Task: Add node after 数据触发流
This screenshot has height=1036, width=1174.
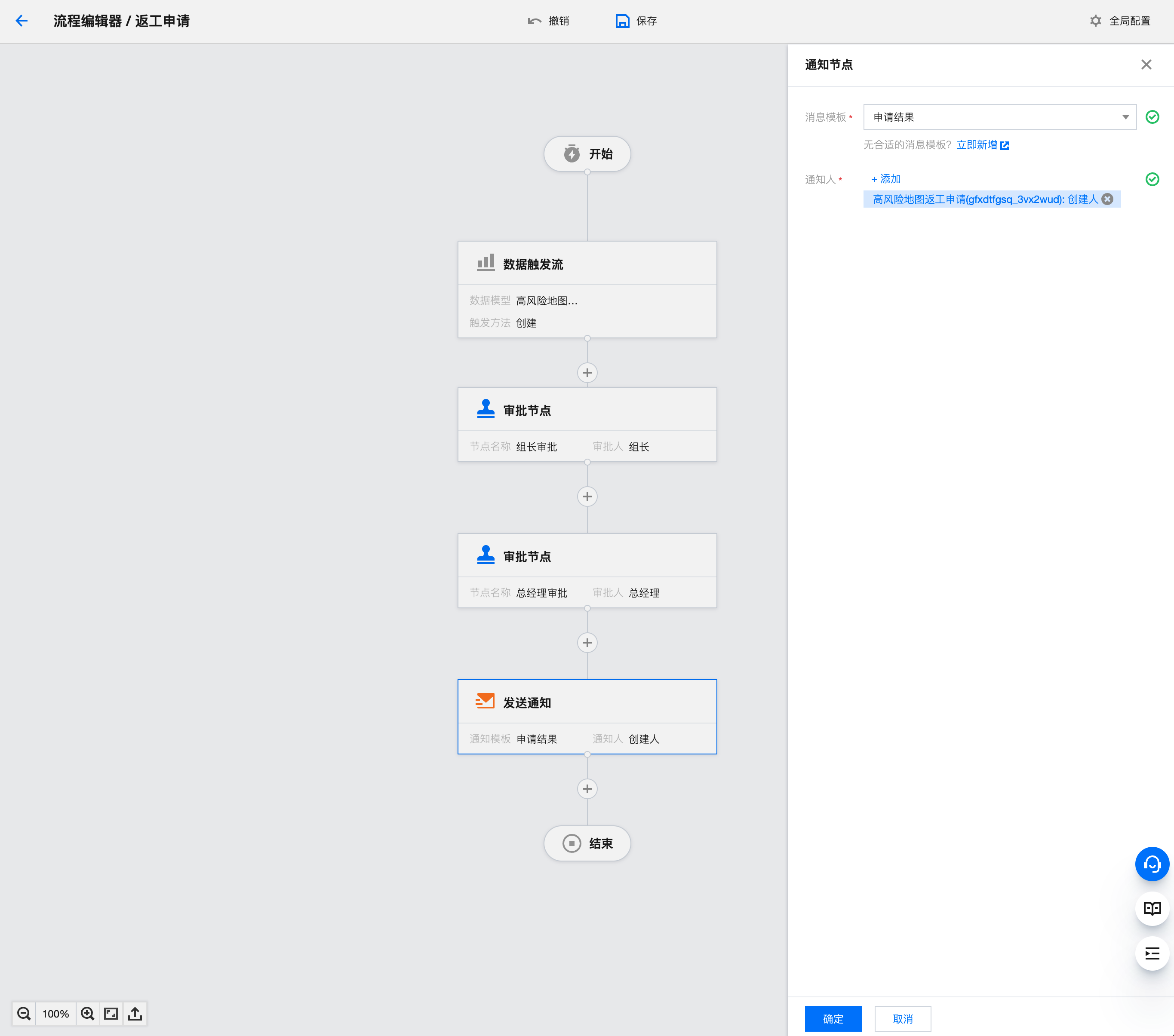Action: tap(587, 373)
